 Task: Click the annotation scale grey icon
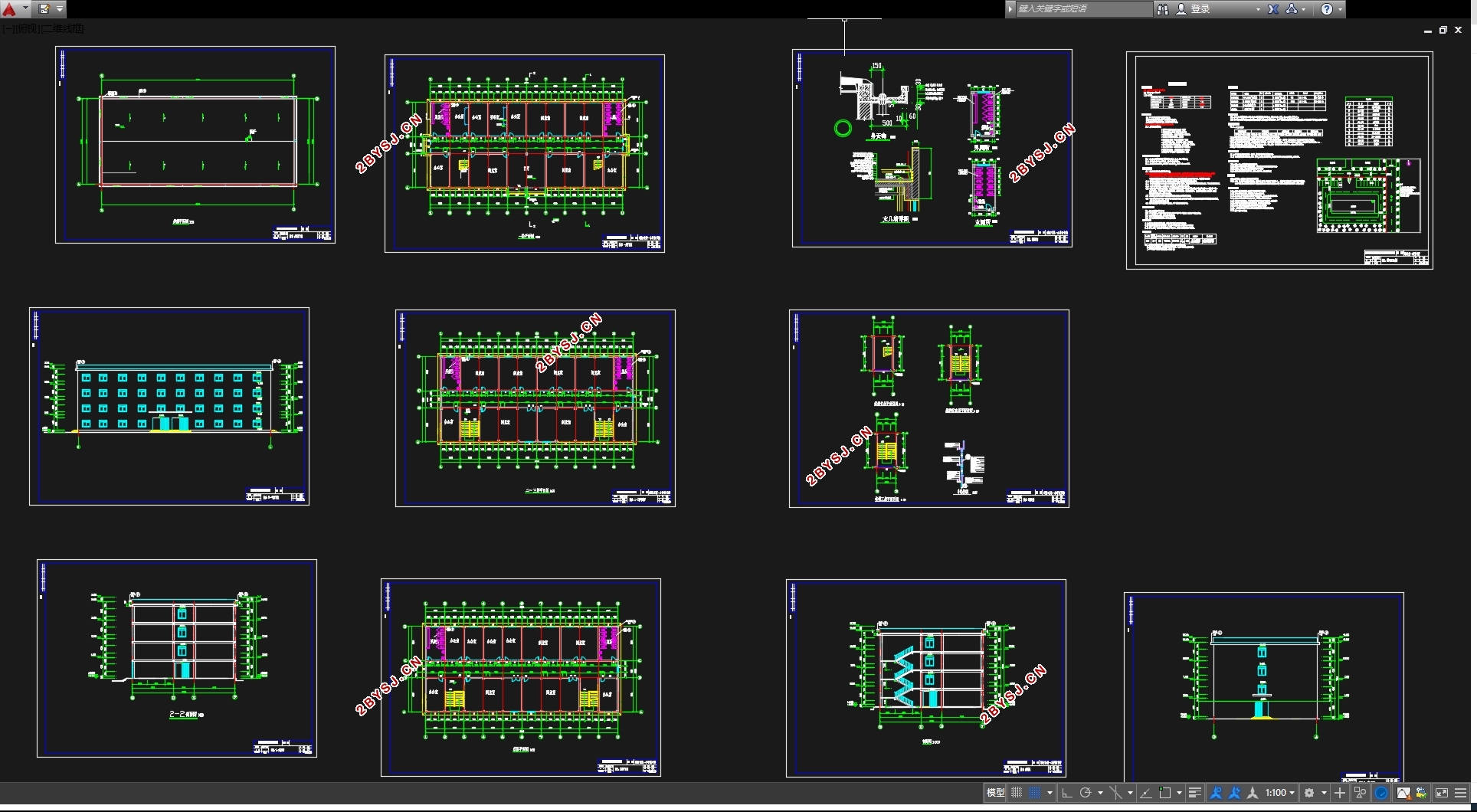[1253, 793]
